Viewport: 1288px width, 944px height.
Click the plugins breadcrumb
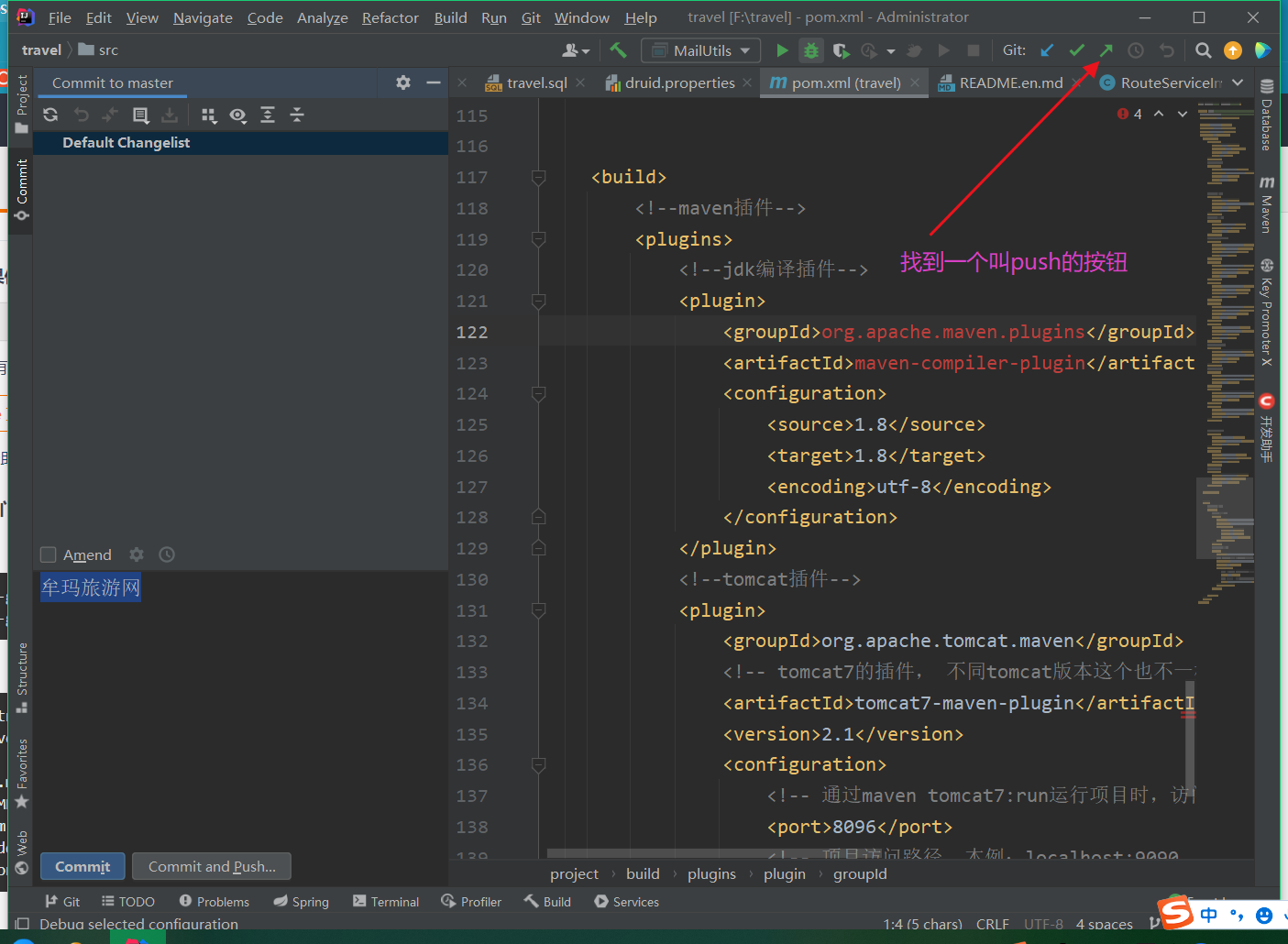pos(711,873)
